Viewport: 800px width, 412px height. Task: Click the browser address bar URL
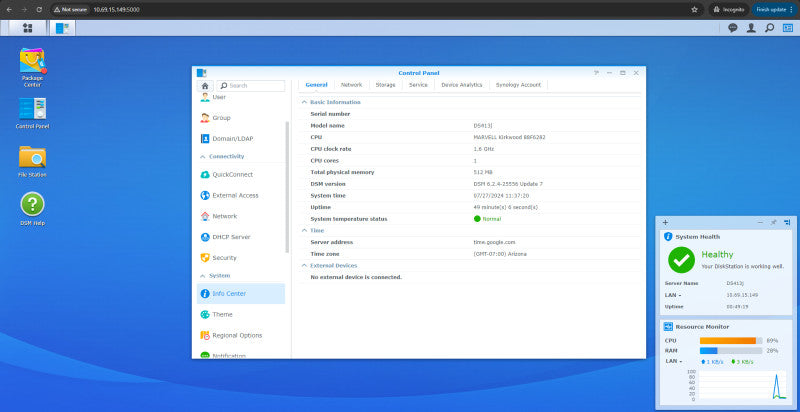pos(116,9)
